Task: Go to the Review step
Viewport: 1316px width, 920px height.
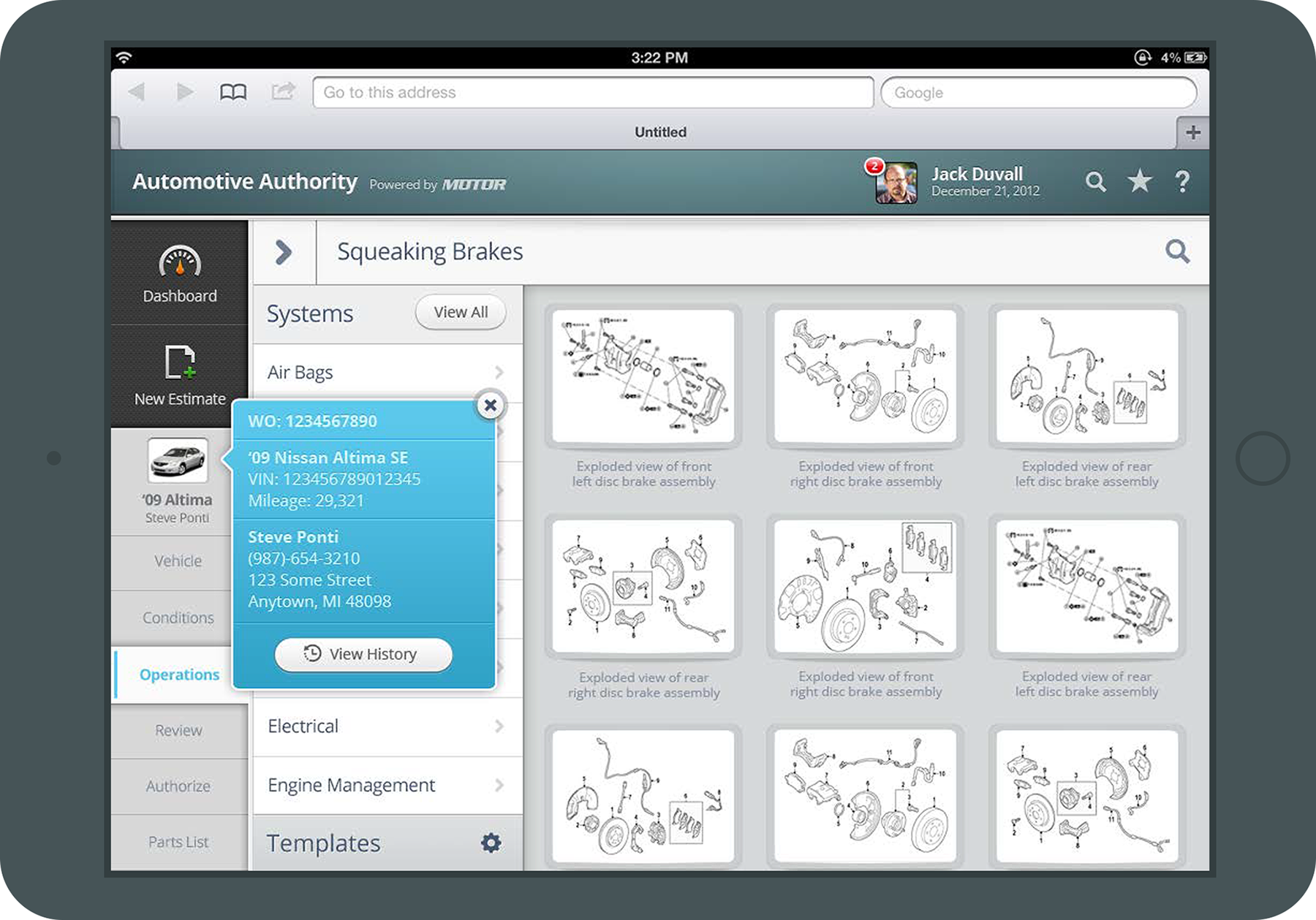Action: [x=178, y=730]
